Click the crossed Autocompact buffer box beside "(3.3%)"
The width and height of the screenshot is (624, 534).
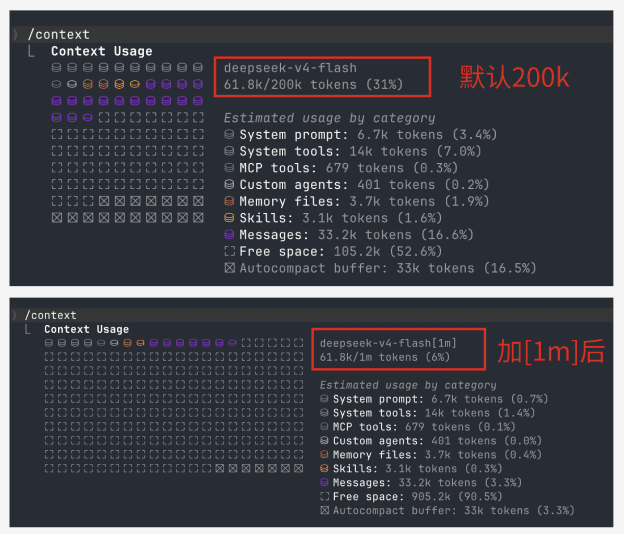(324, 511)
